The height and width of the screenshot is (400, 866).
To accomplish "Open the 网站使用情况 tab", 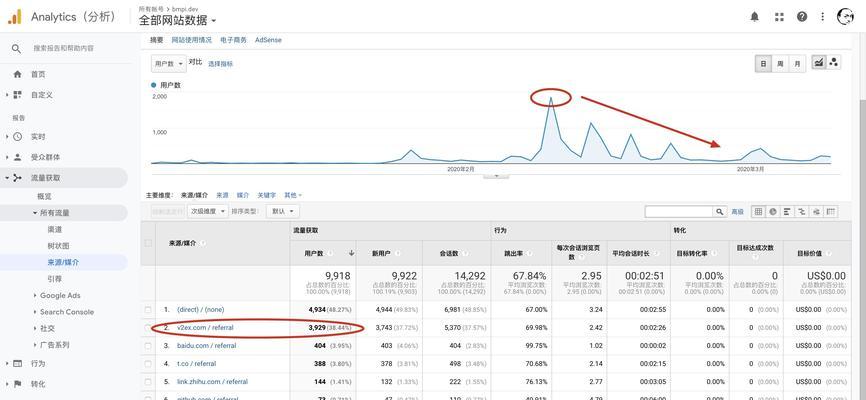I will [191, 40].
